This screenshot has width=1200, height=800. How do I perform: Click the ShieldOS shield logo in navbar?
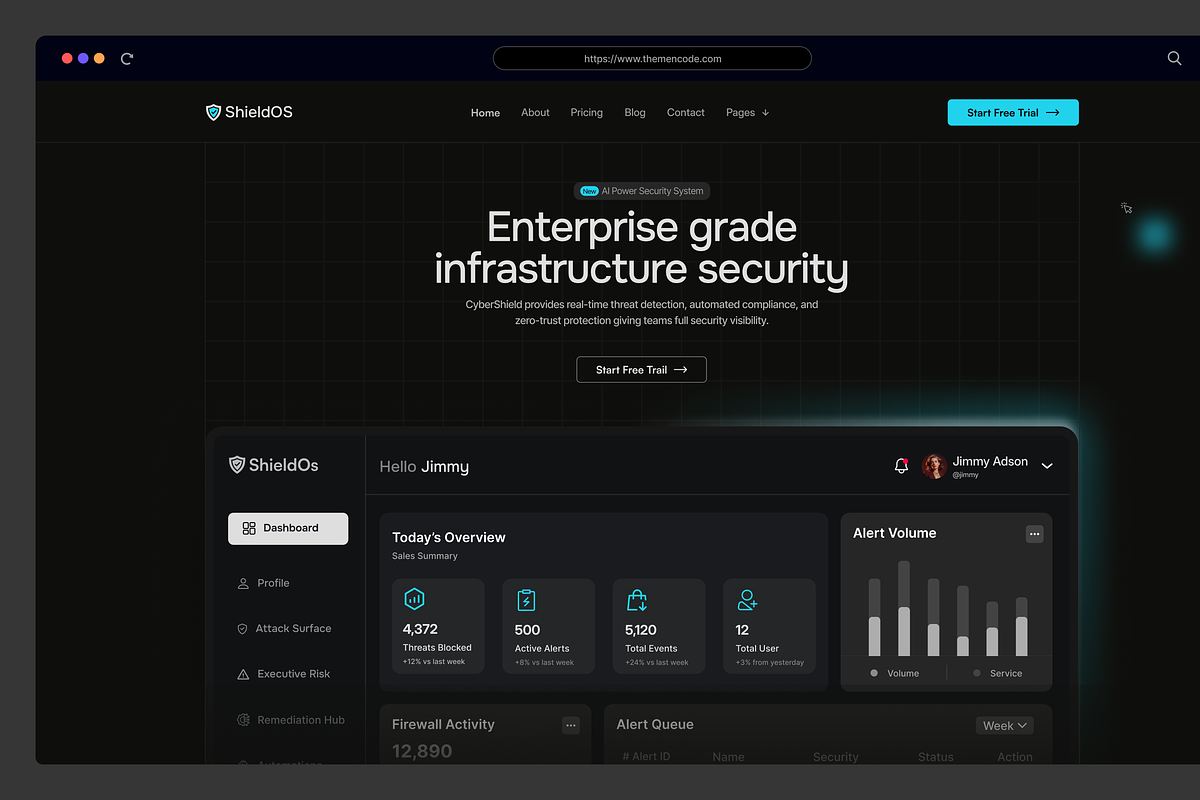[x=213, y=113]
